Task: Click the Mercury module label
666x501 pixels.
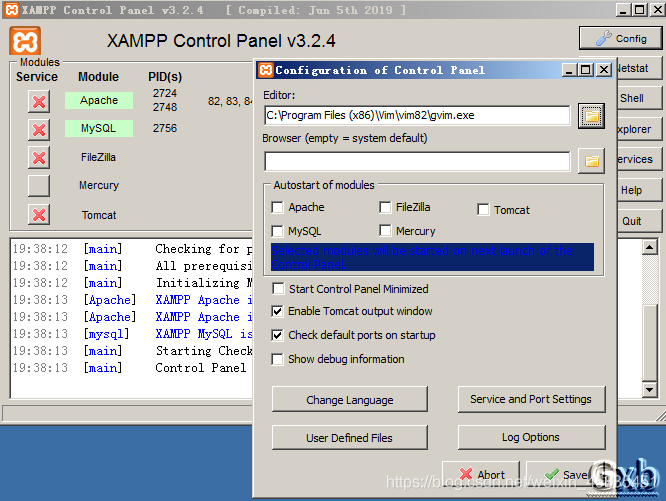Action: [99, 185]
